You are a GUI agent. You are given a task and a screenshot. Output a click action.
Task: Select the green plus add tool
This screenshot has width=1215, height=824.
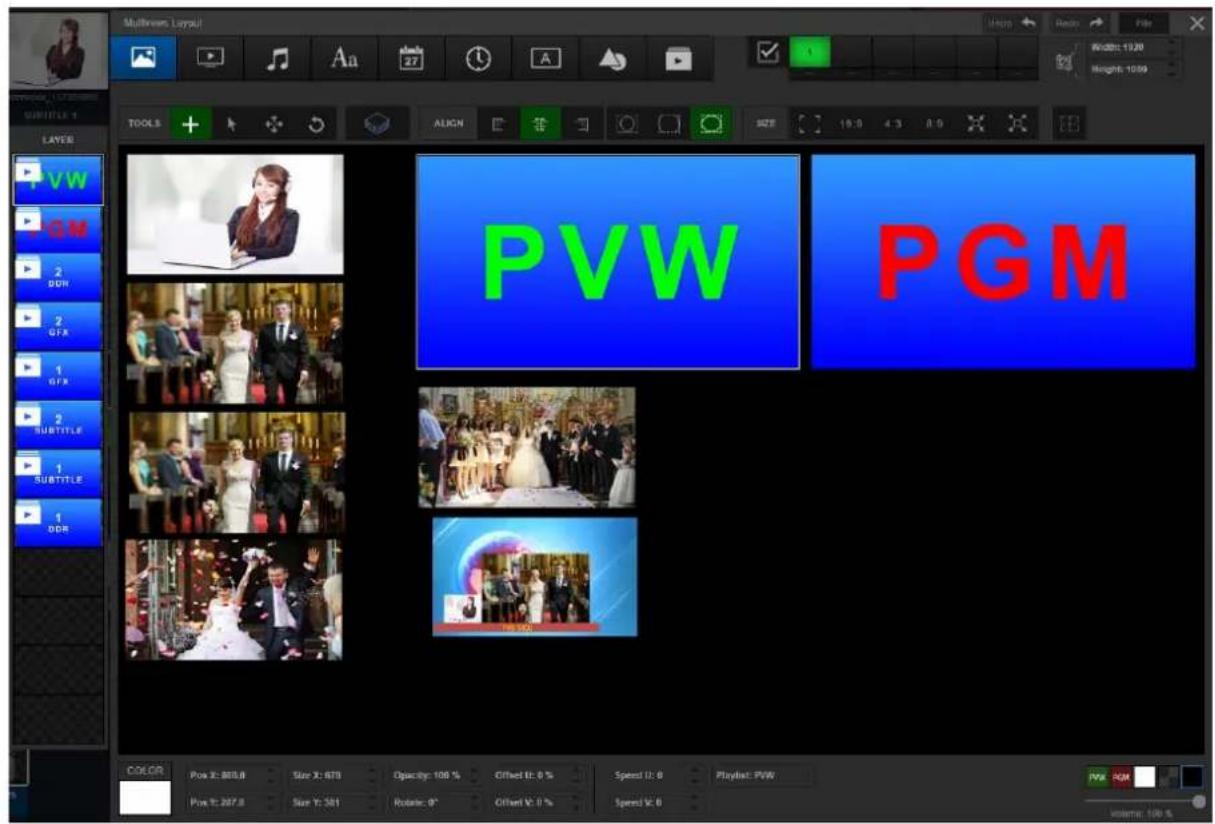[190, 125]
